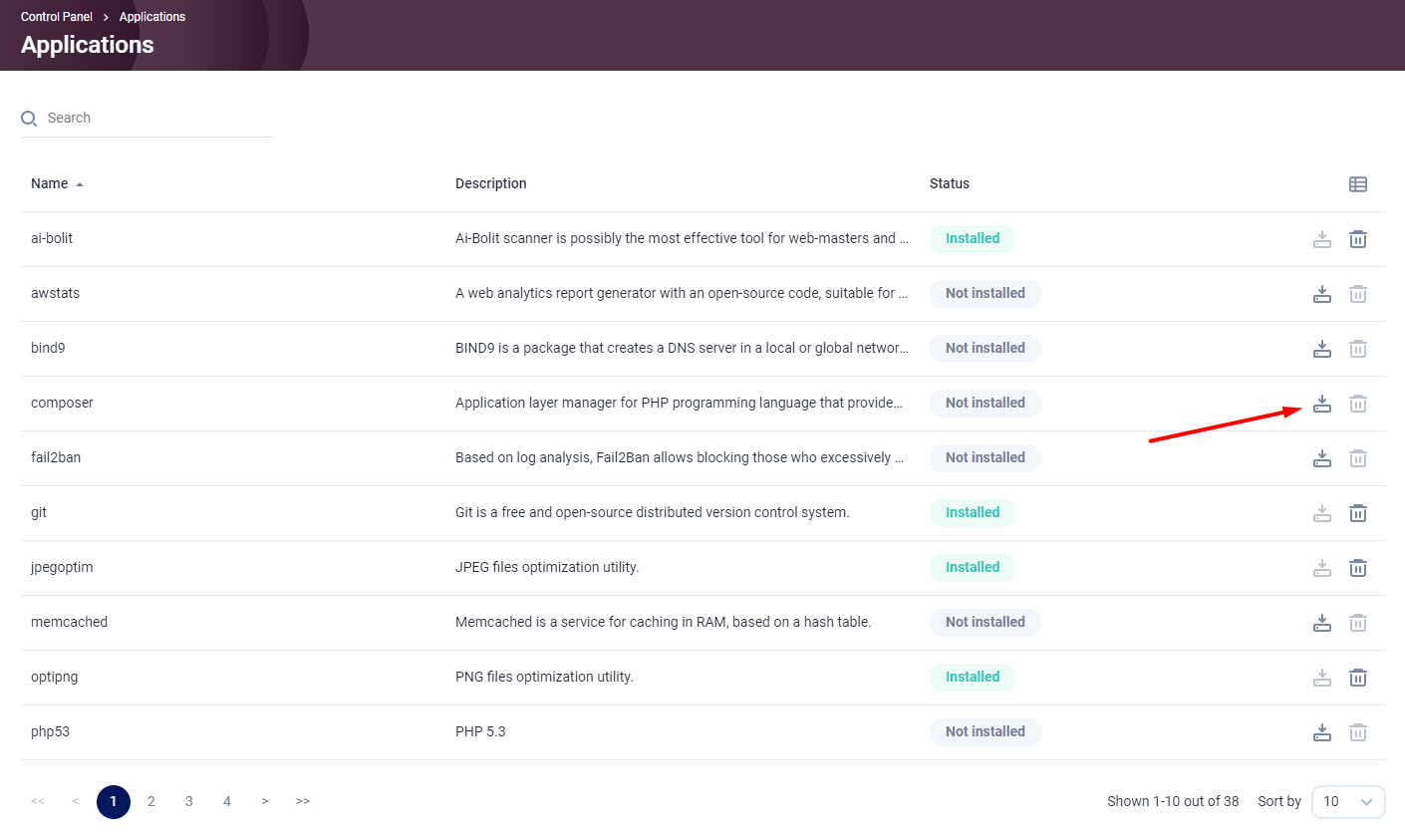The height and width of the screenshot is (840, 1405).
Task: Go to page 2
Action: (151, 801)
